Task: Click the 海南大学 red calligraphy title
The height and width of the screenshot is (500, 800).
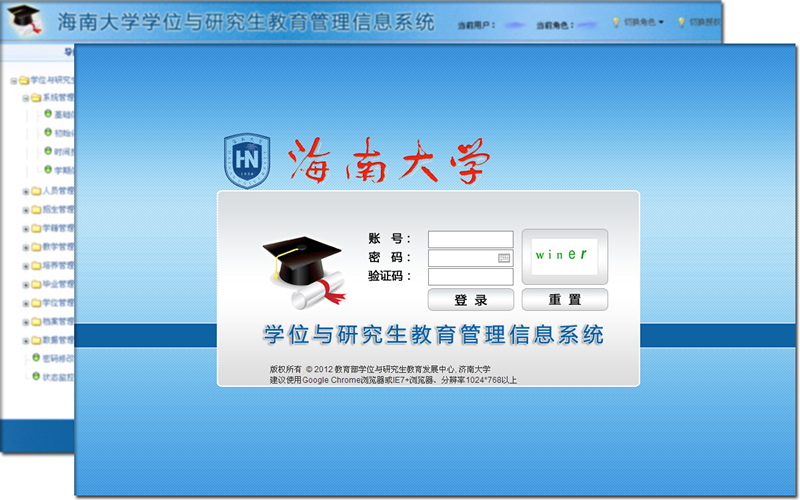Action: [389, 161]
